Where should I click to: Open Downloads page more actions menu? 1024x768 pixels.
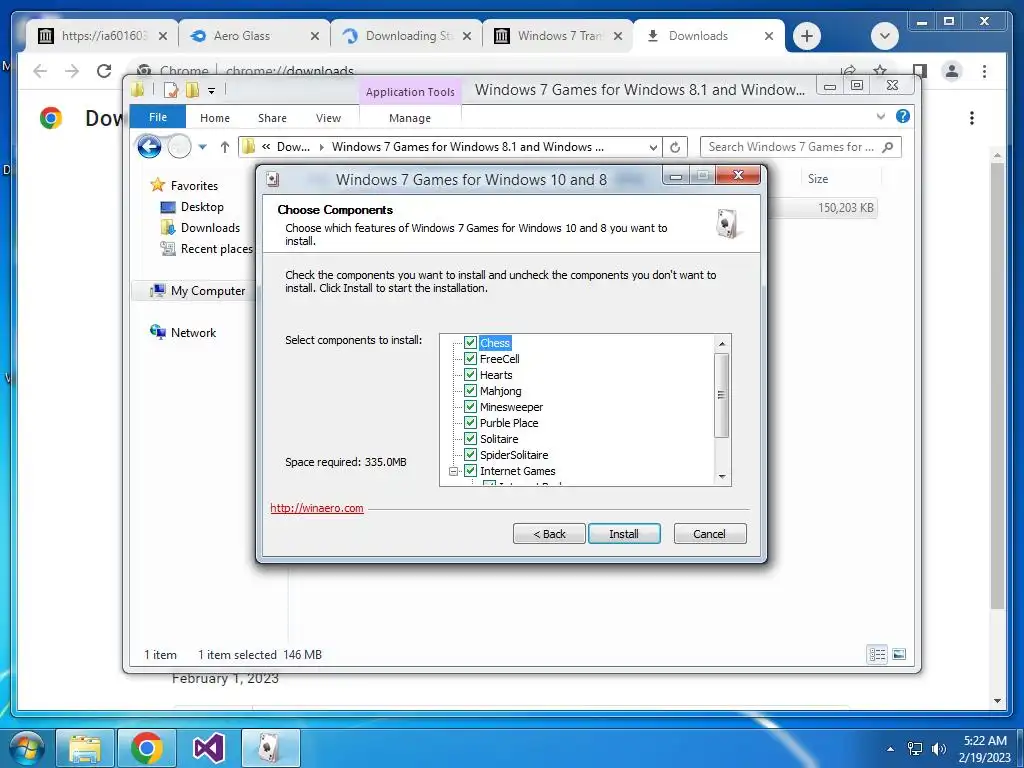coord(972,118)
